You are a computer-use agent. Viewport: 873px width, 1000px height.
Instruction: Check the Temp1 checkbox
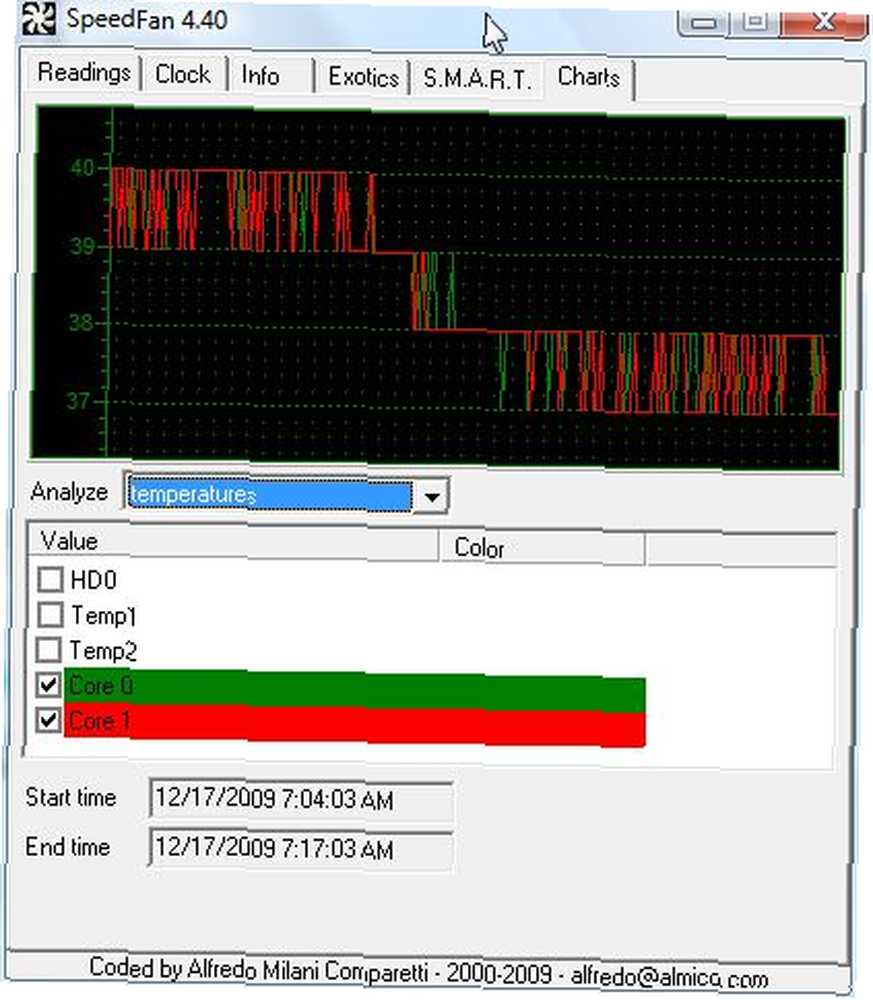(x=50, y=615)
